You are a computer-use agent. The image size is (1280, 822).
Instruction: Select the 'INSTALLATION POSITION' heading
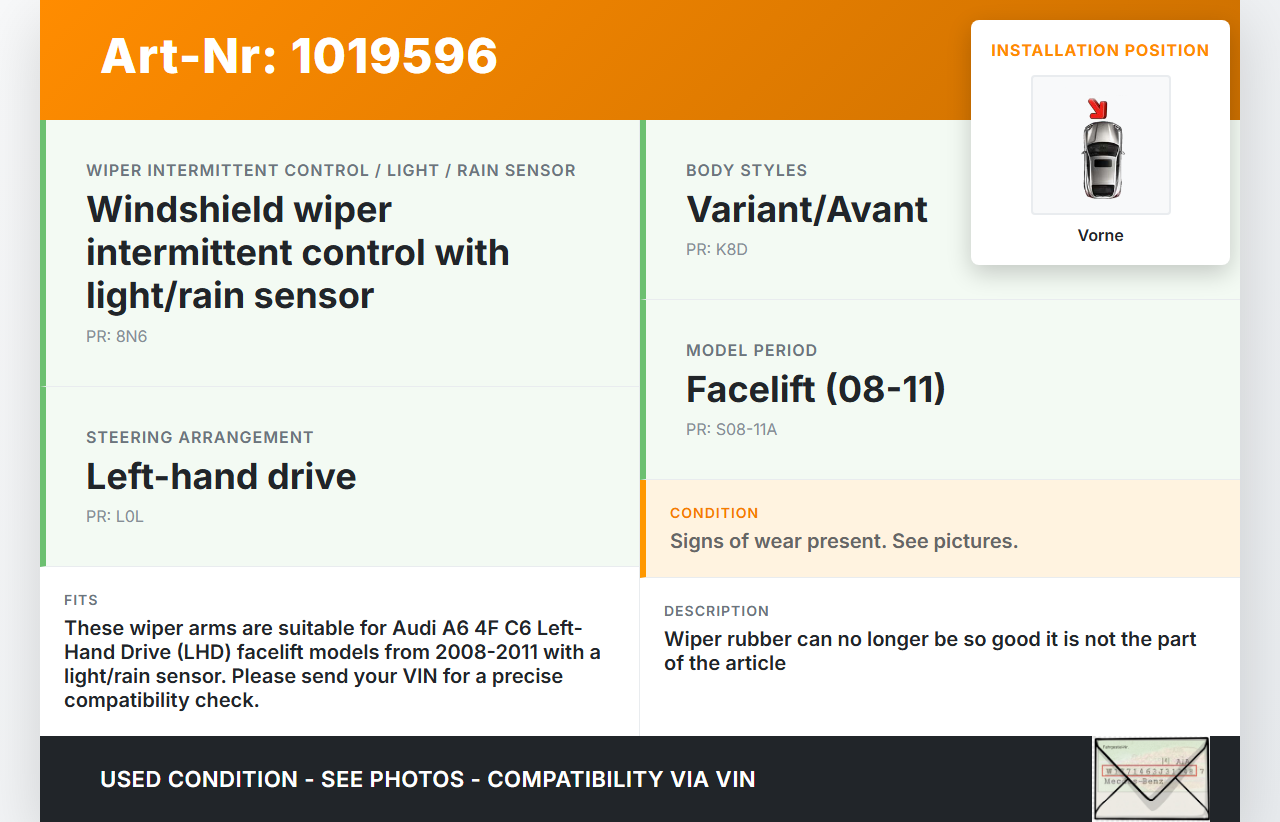point(1100,51)
